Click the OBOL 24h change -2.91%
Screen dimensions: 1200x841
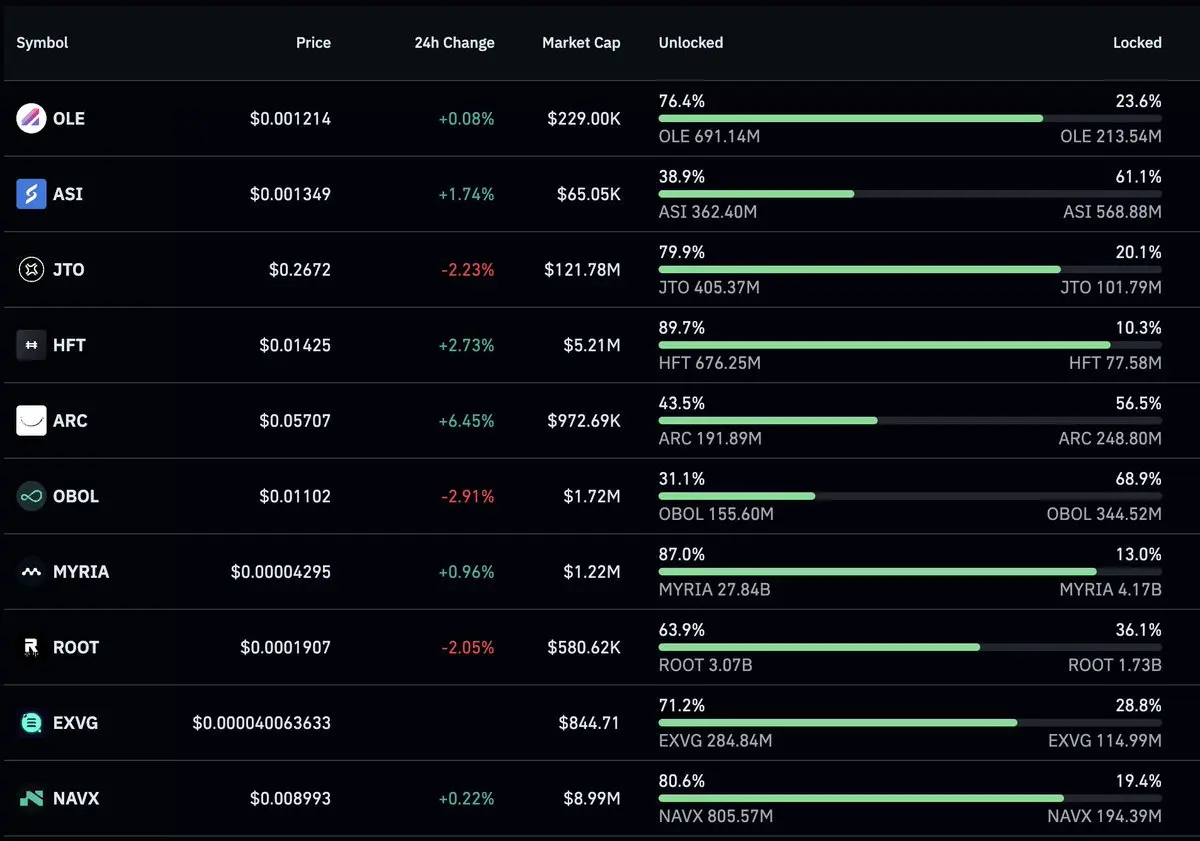coord(468,496)
